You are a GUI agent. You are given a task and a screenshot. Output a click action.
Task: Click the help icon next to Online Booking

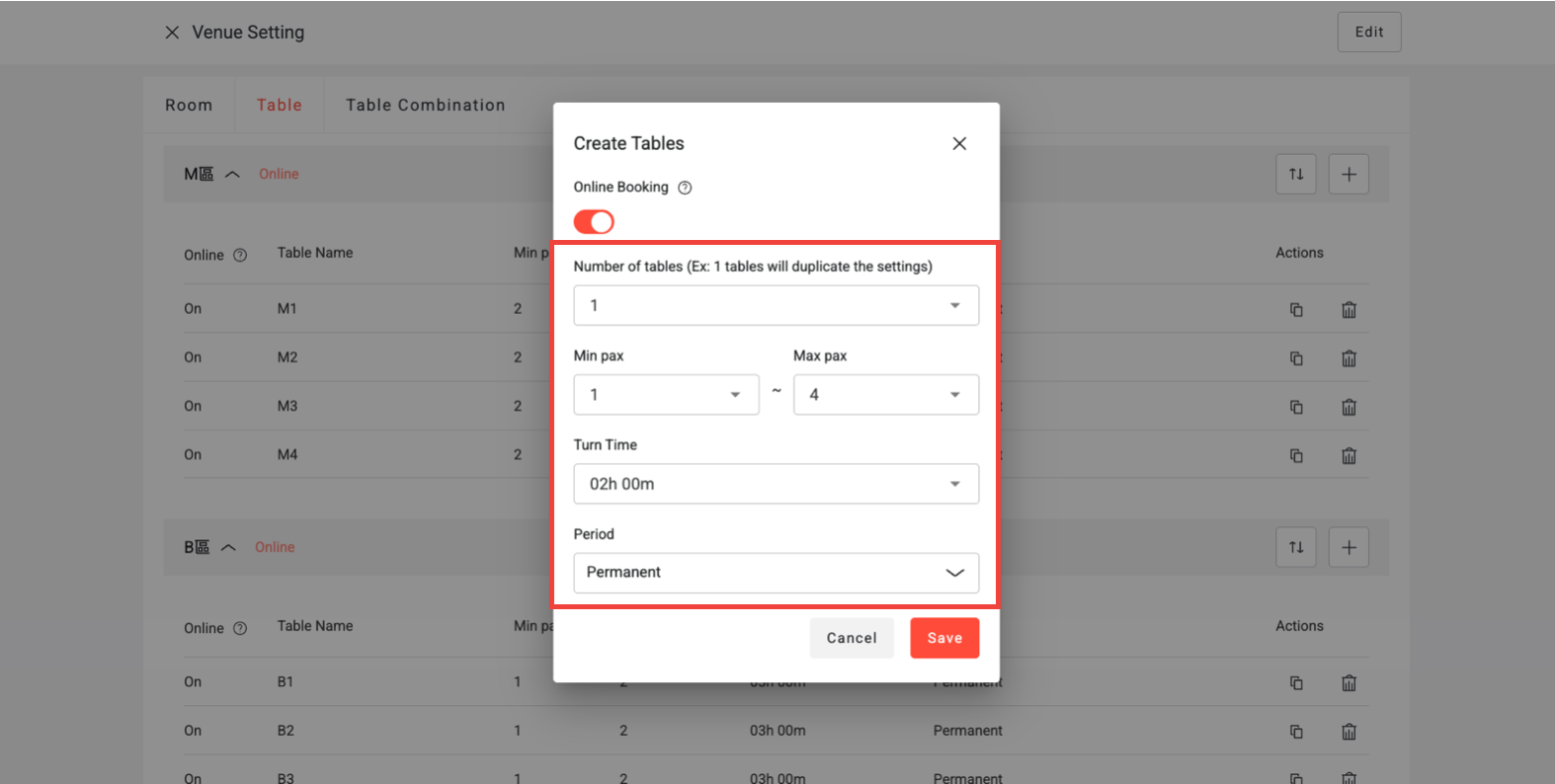pyautogui.click(x=685, y=188)
